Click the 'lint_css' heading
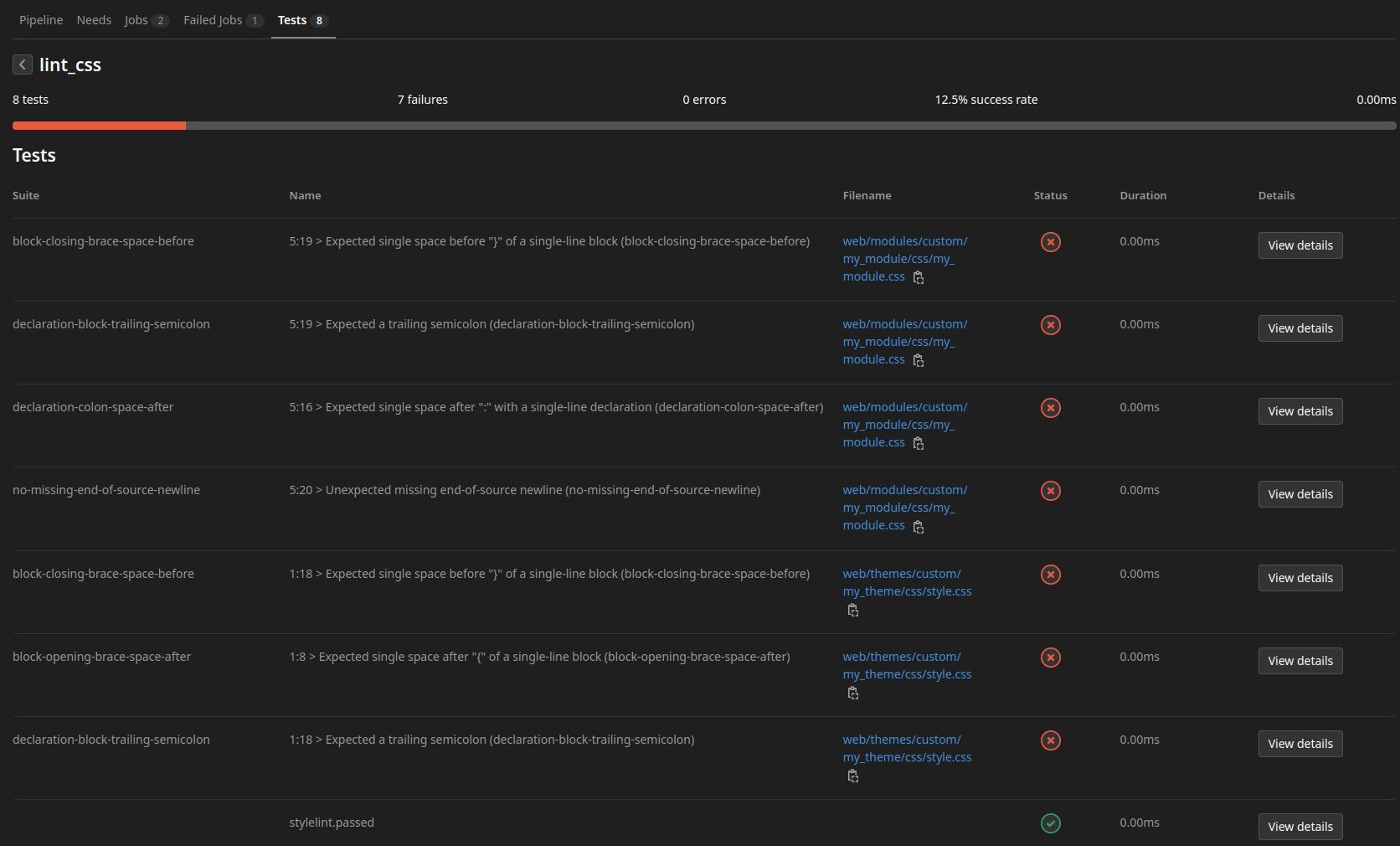The image size is (1400, 846). [70, 64]
